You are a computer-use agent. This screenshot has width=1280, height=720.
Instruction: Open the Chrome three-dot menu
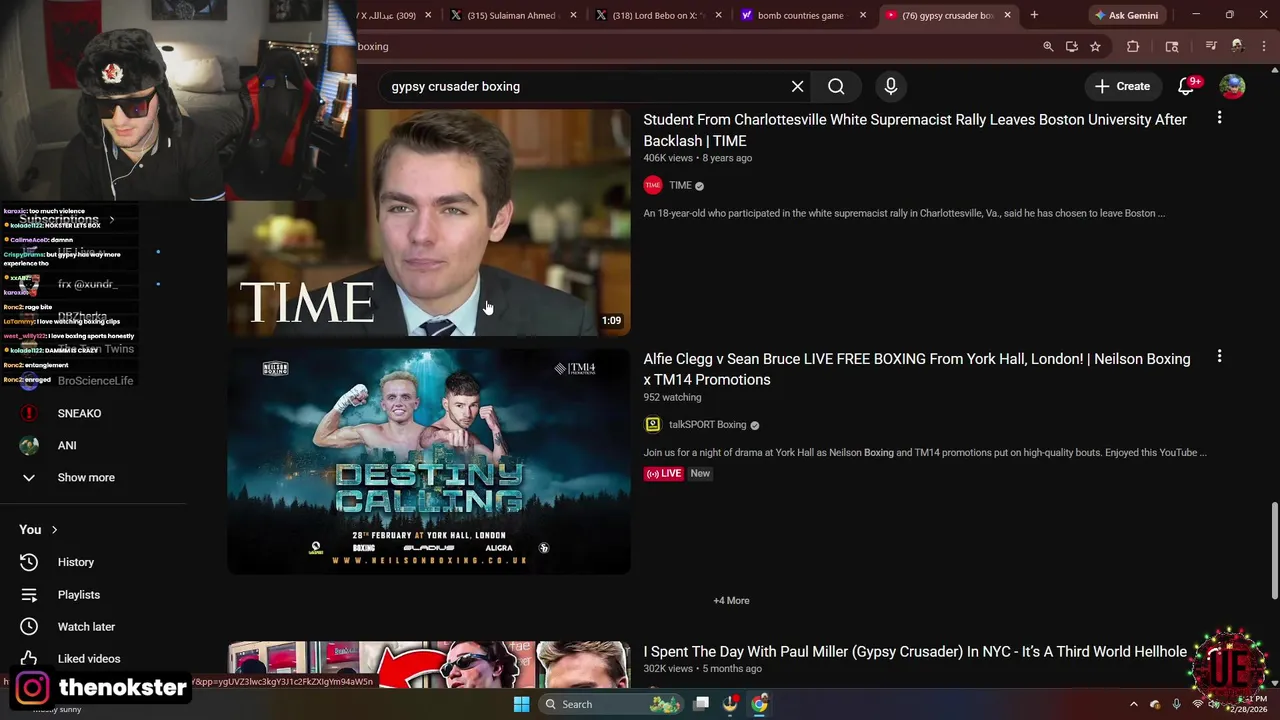pos(1262,46)
